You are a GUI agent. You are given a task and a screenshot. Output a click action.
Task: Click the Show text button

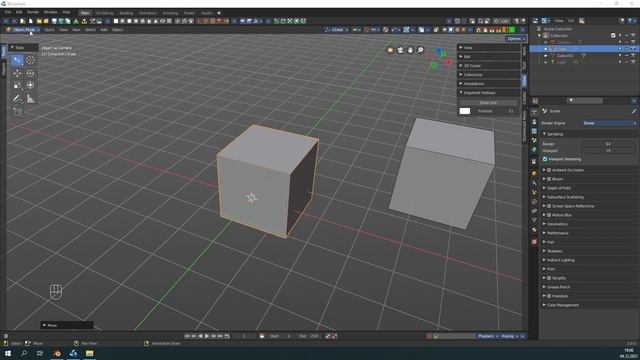coord(488,102)
